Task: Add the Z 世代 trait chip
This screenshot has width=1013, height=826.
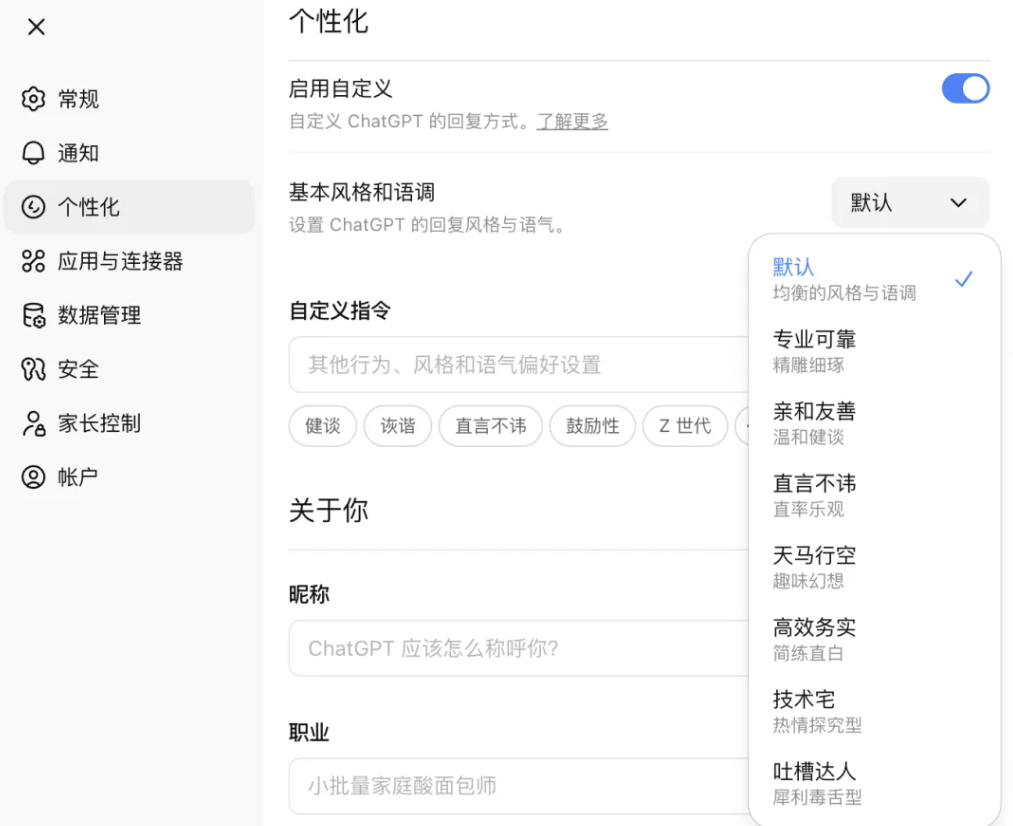Action: [x=685, y=426]
